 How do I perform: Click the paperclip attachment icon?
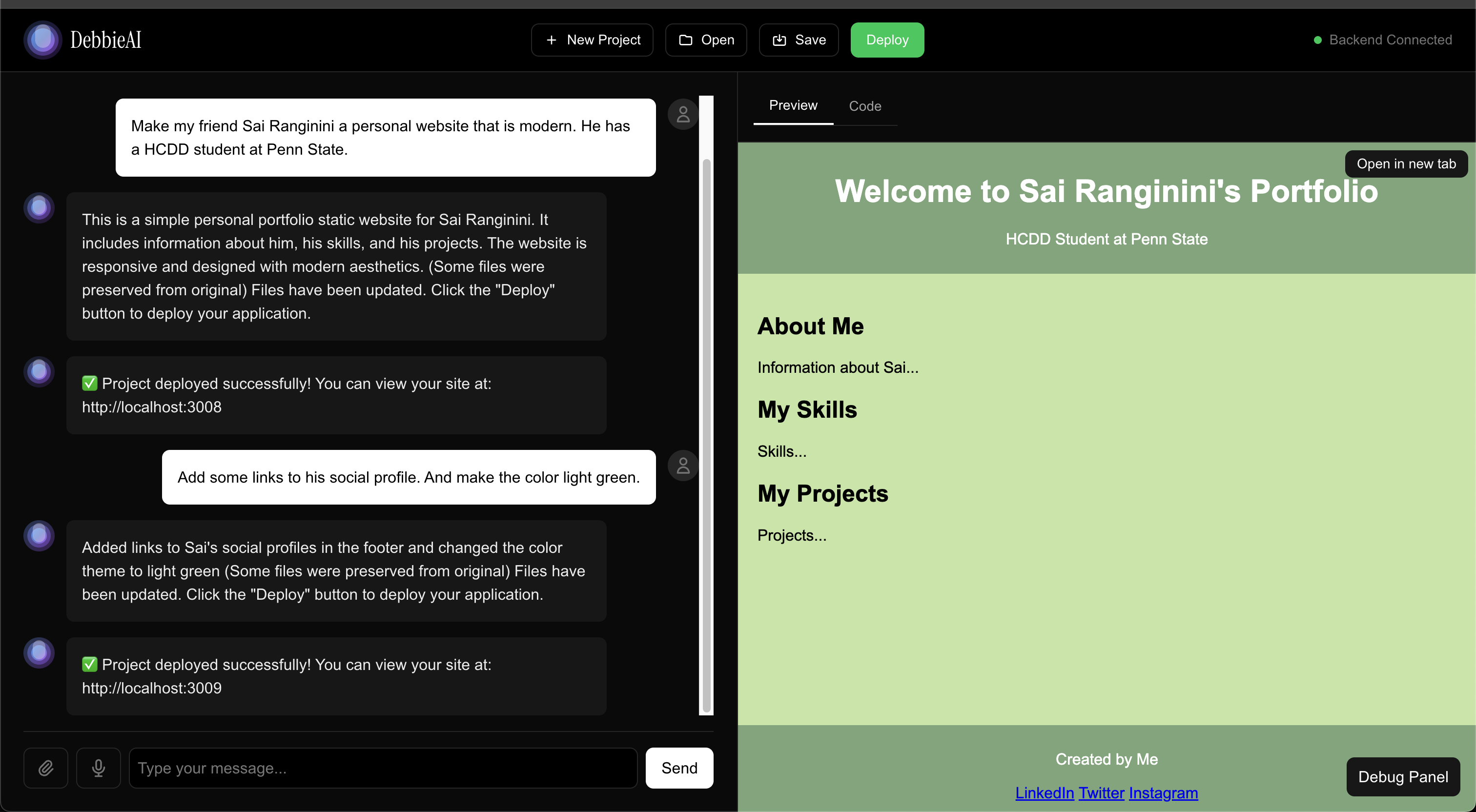[x=46, y=768]
